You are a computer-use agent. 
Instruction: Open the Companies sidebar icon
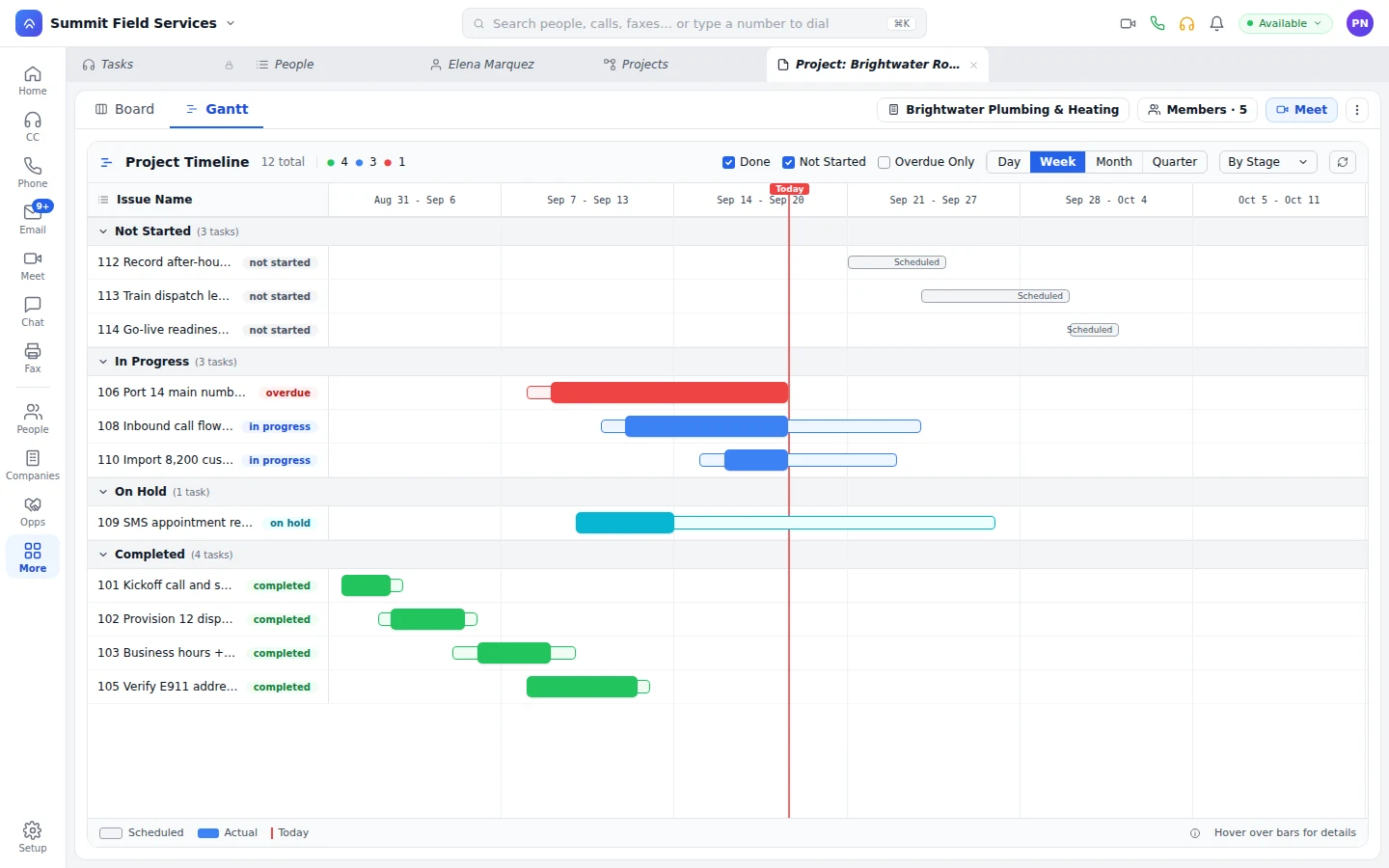point(33,466)
